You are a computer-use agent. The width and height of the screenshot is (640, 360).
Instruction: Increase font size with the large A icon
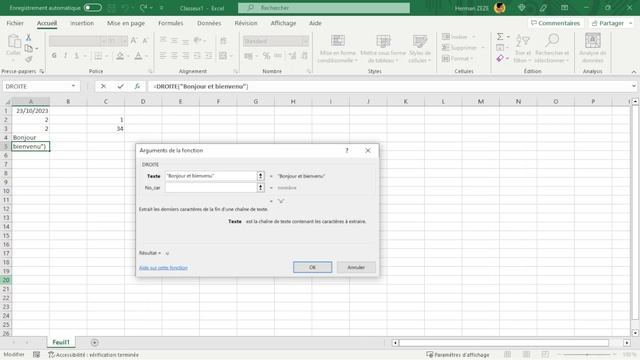[x=134, y=41]
